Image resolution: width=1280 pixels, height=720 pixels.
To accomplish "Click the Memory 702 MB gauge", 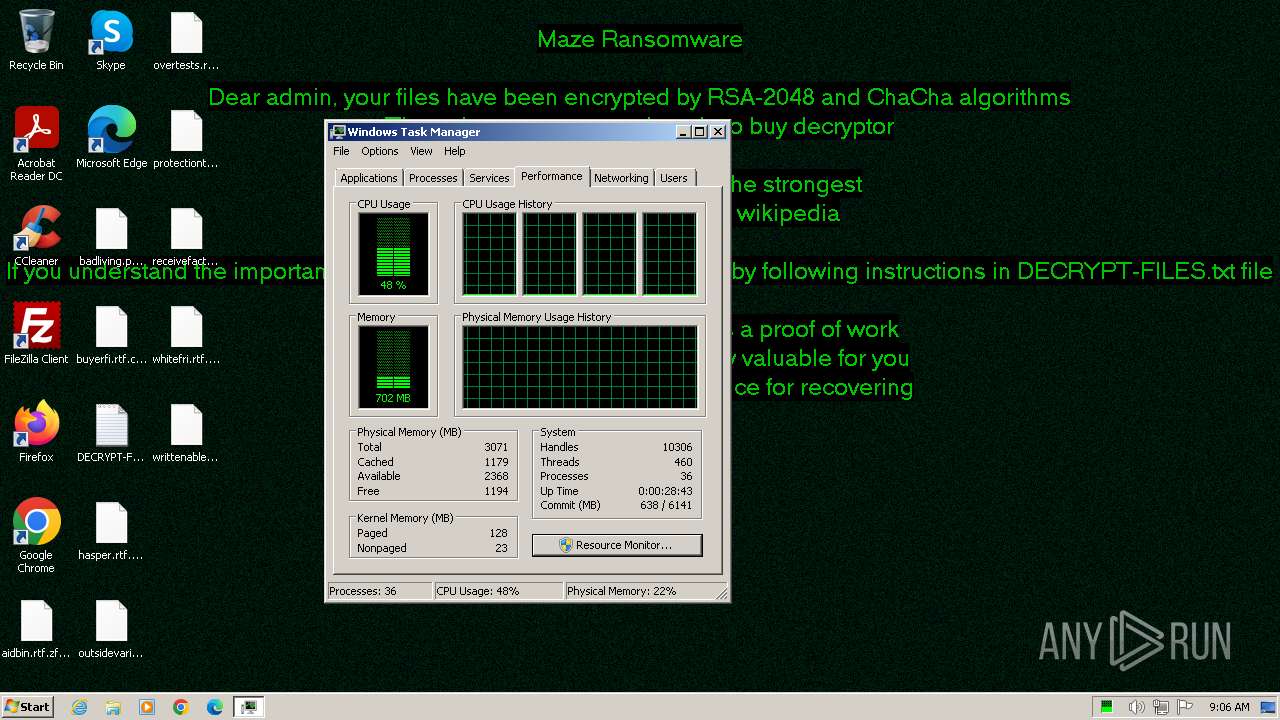I will coord(393,367).
